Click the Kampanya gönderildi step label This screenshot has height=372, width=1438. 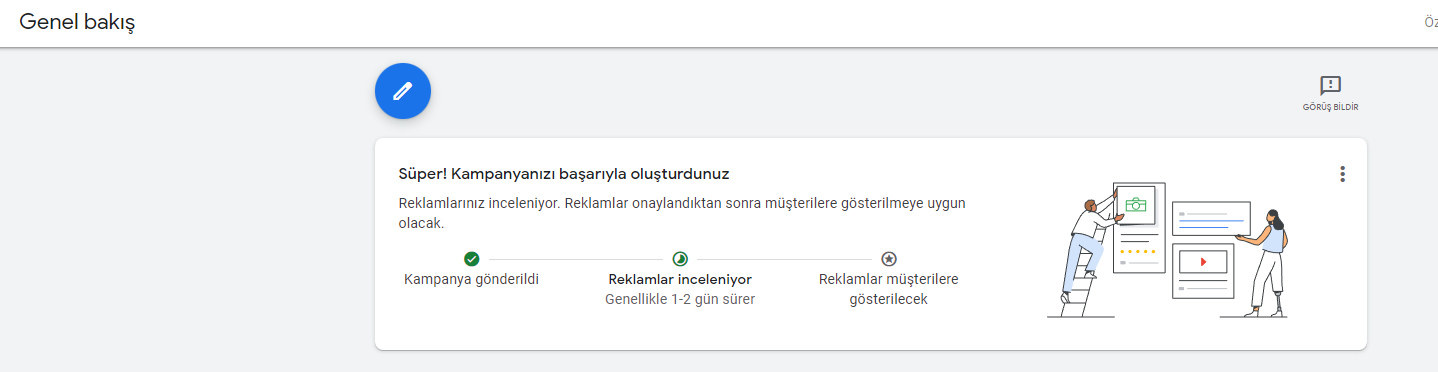(x=472, y=279)
